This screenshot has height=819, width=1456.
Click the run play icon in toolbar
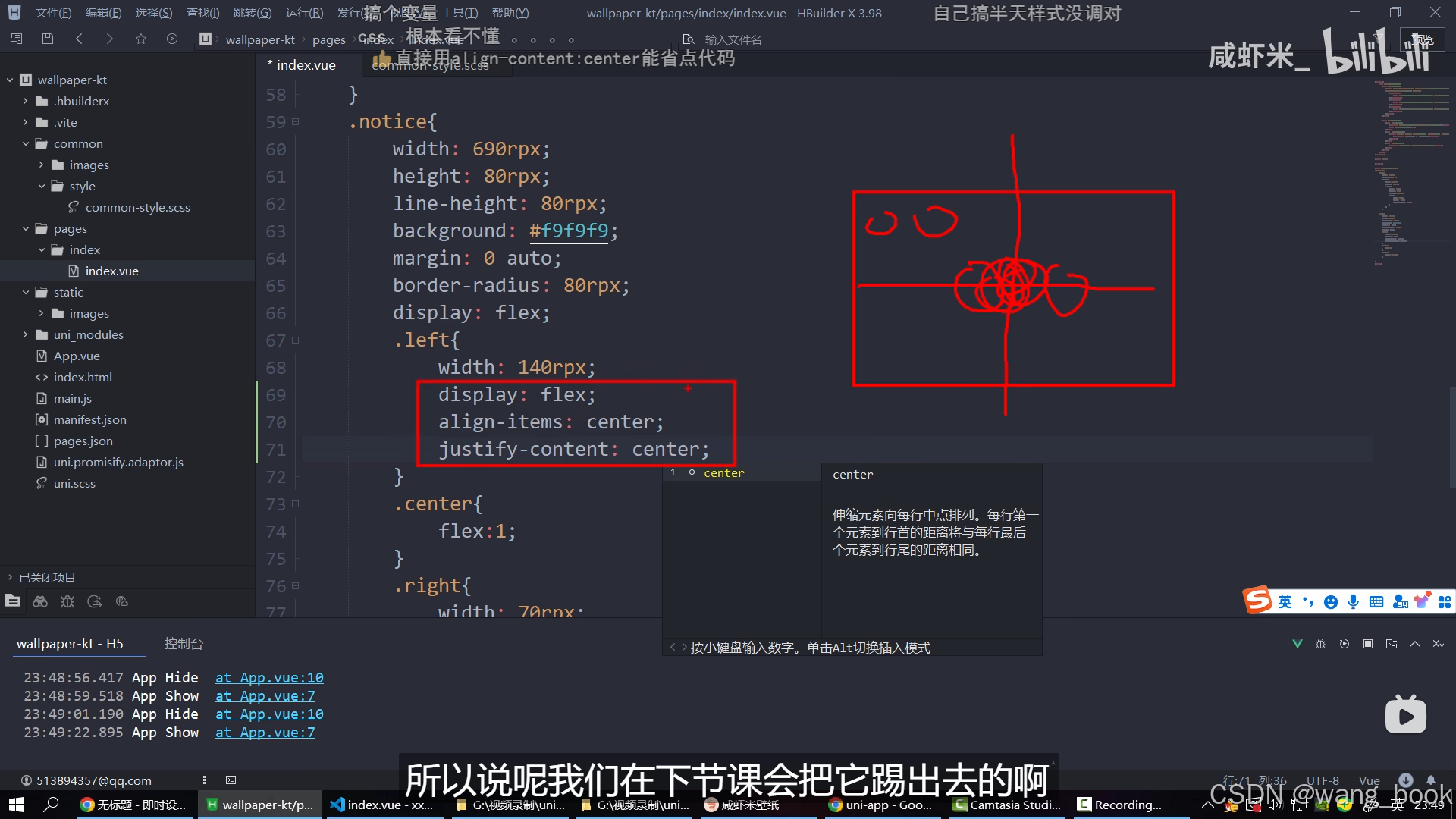[172, 39]
